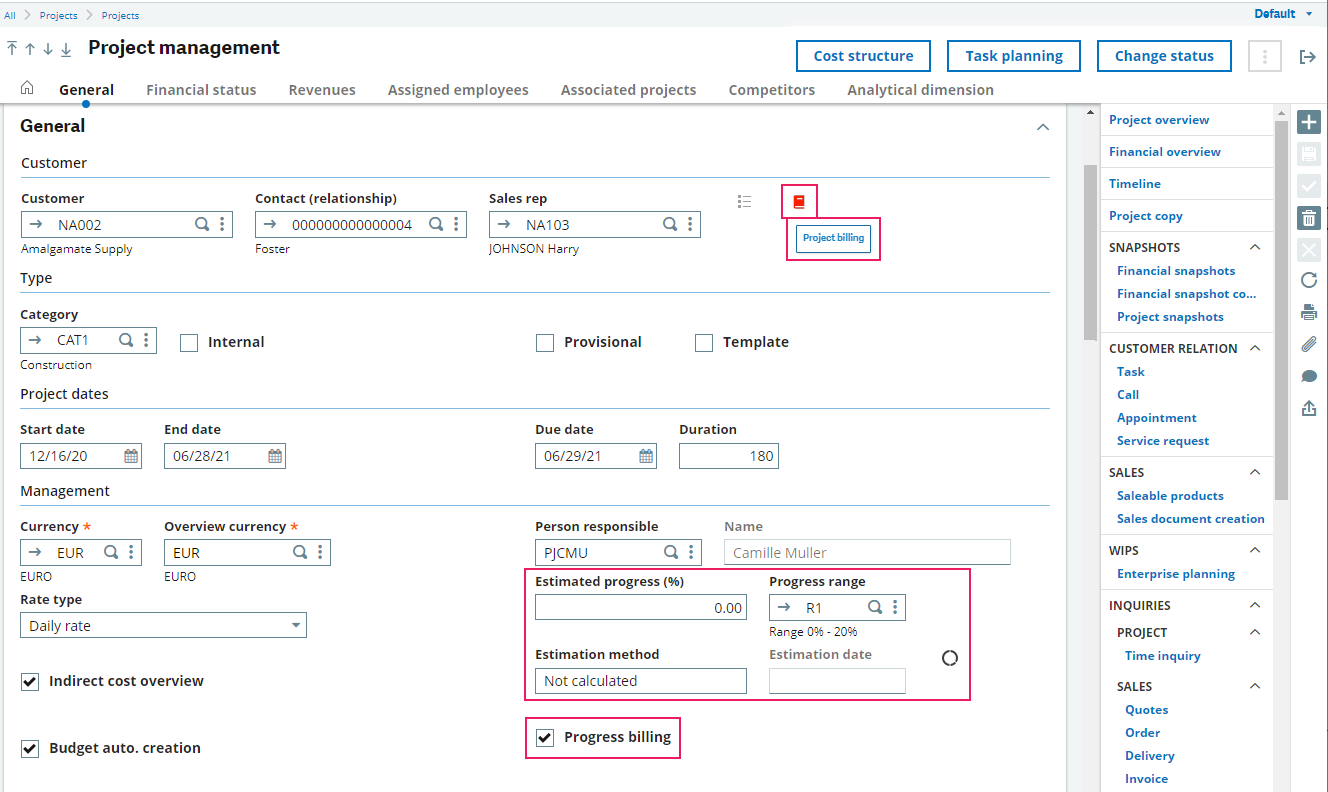Open the red notes icon near Sales rep

(x=798, y=201)
